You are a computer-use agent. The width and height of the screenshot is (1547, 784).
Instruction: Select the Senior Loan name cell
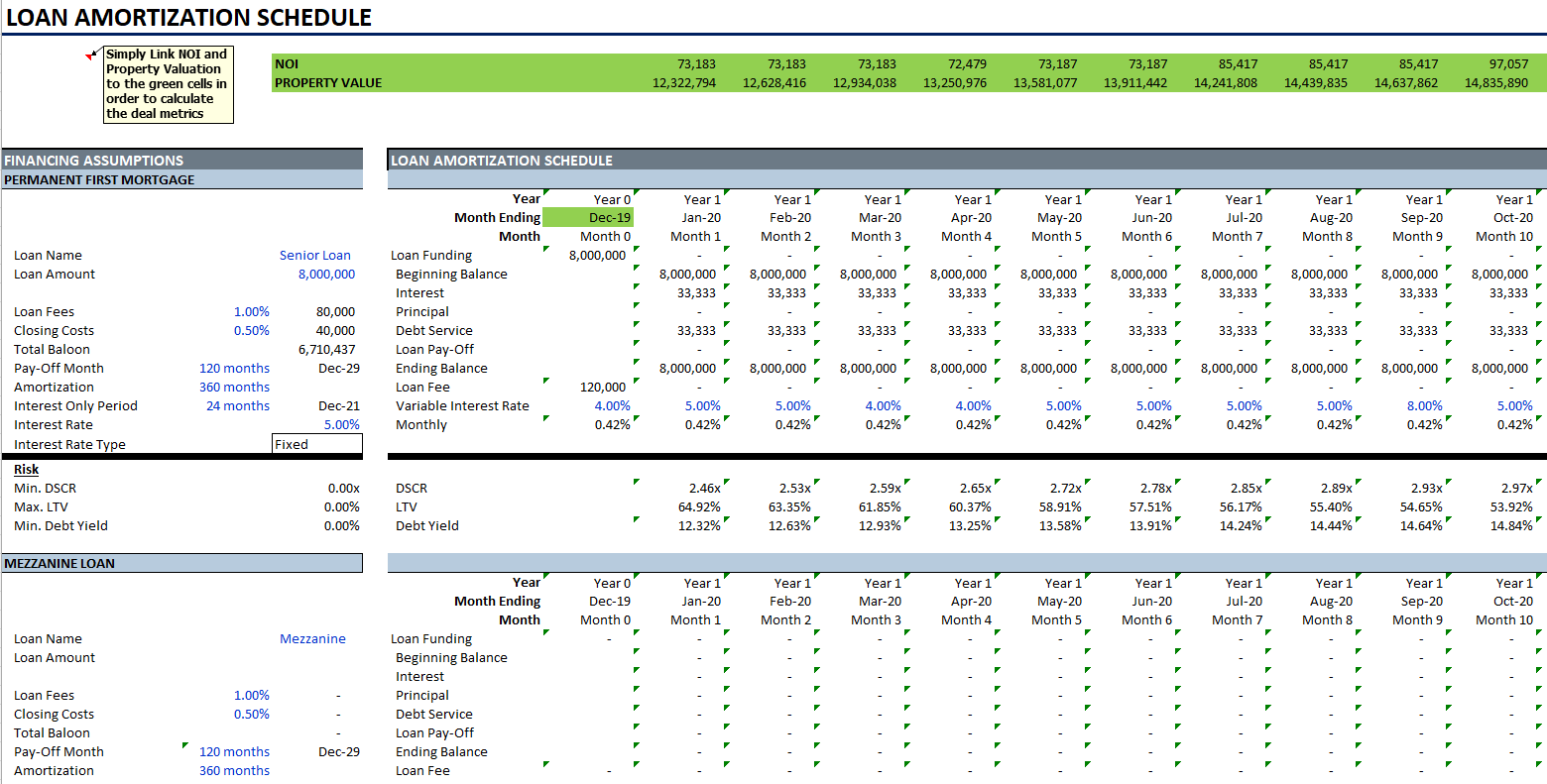(x=315, y=255)
